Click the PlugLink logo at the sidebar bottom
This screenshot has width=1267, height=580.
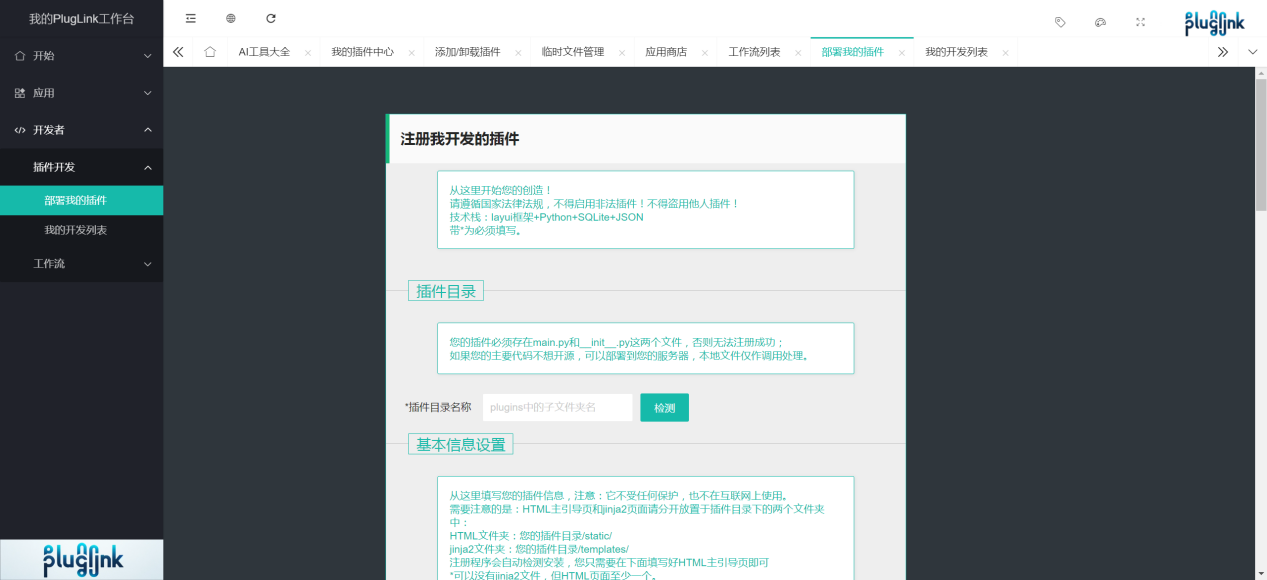81,559
